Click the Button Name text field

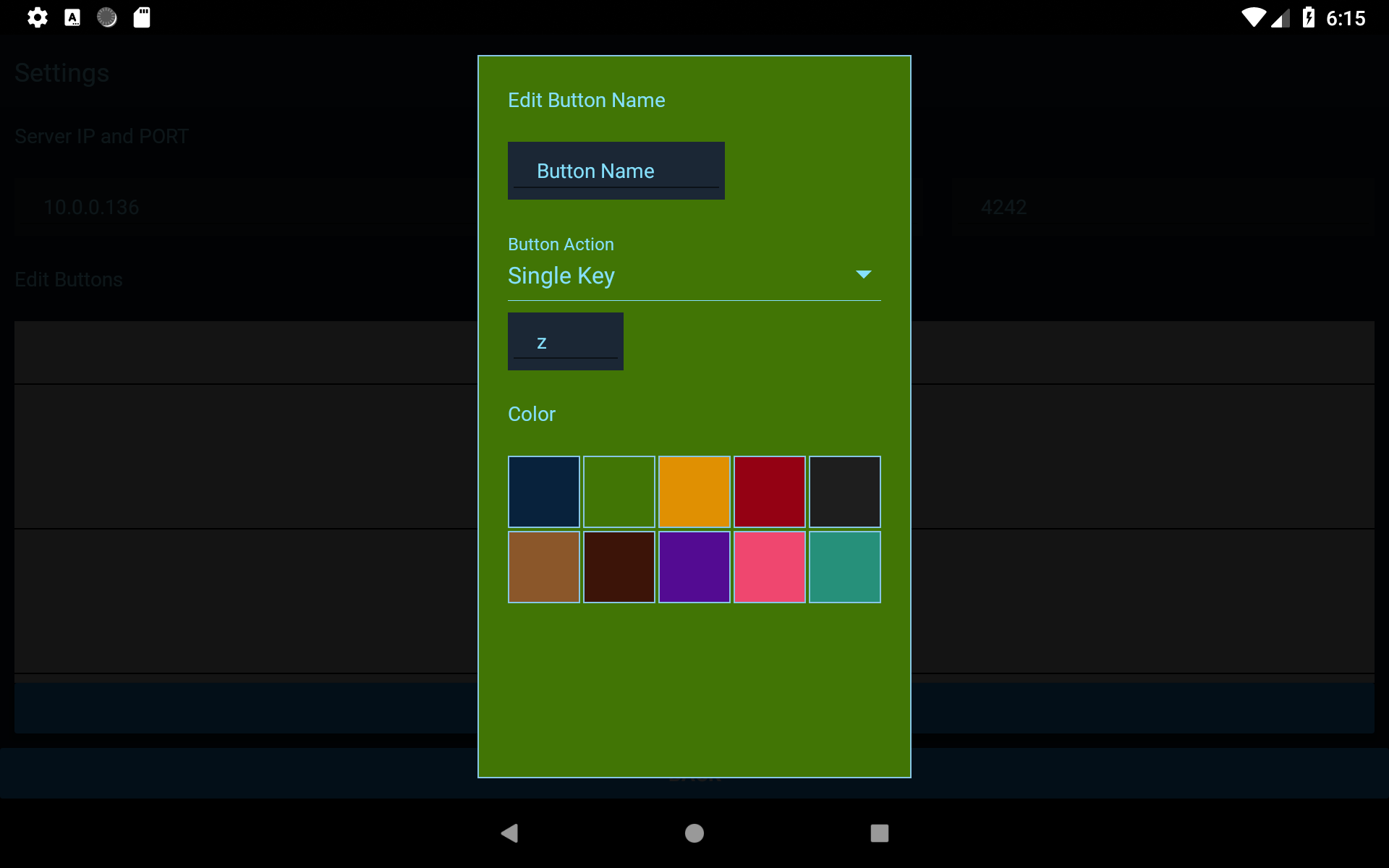616,171
